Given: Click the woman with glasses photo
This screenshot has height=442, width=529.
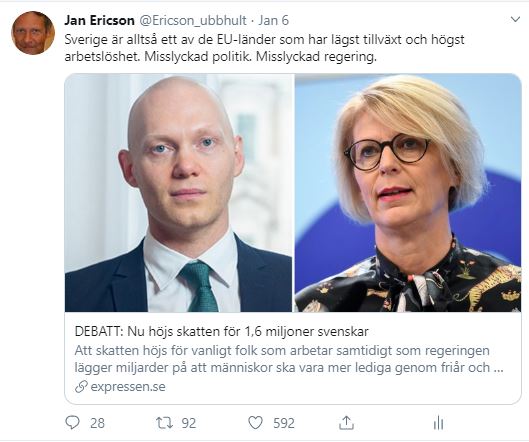Looking at the screenshot, I should (408, 193).
